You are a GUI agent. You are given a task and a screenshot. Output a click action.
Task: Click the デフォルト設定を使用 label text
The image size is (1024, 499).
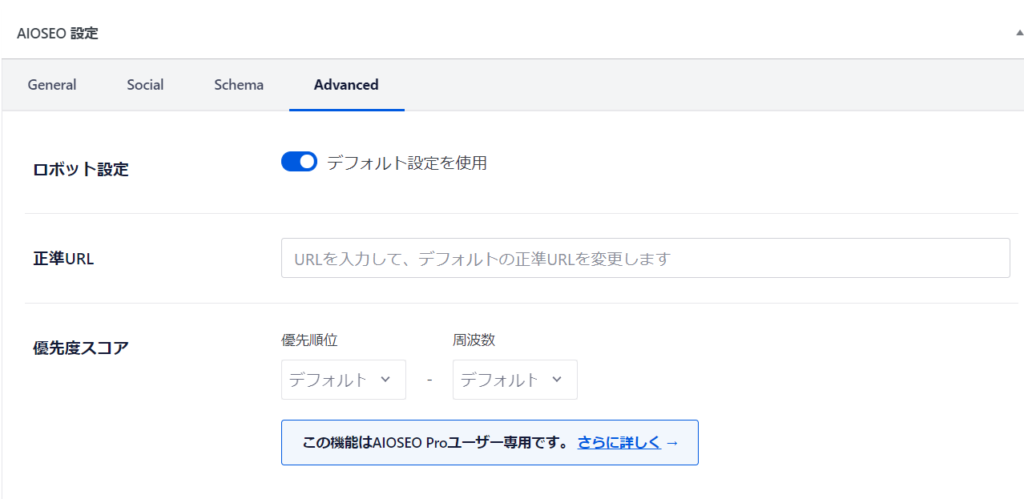pyautogui.click(x=406, y=163)
